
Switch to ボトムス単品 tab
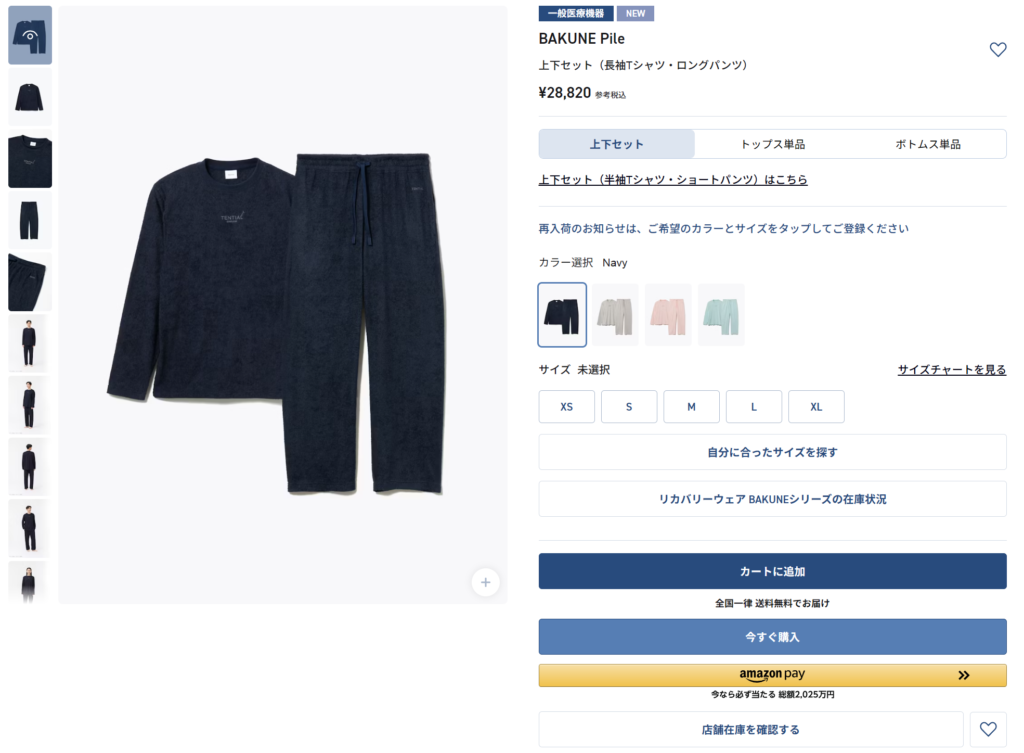click(927, 144)
